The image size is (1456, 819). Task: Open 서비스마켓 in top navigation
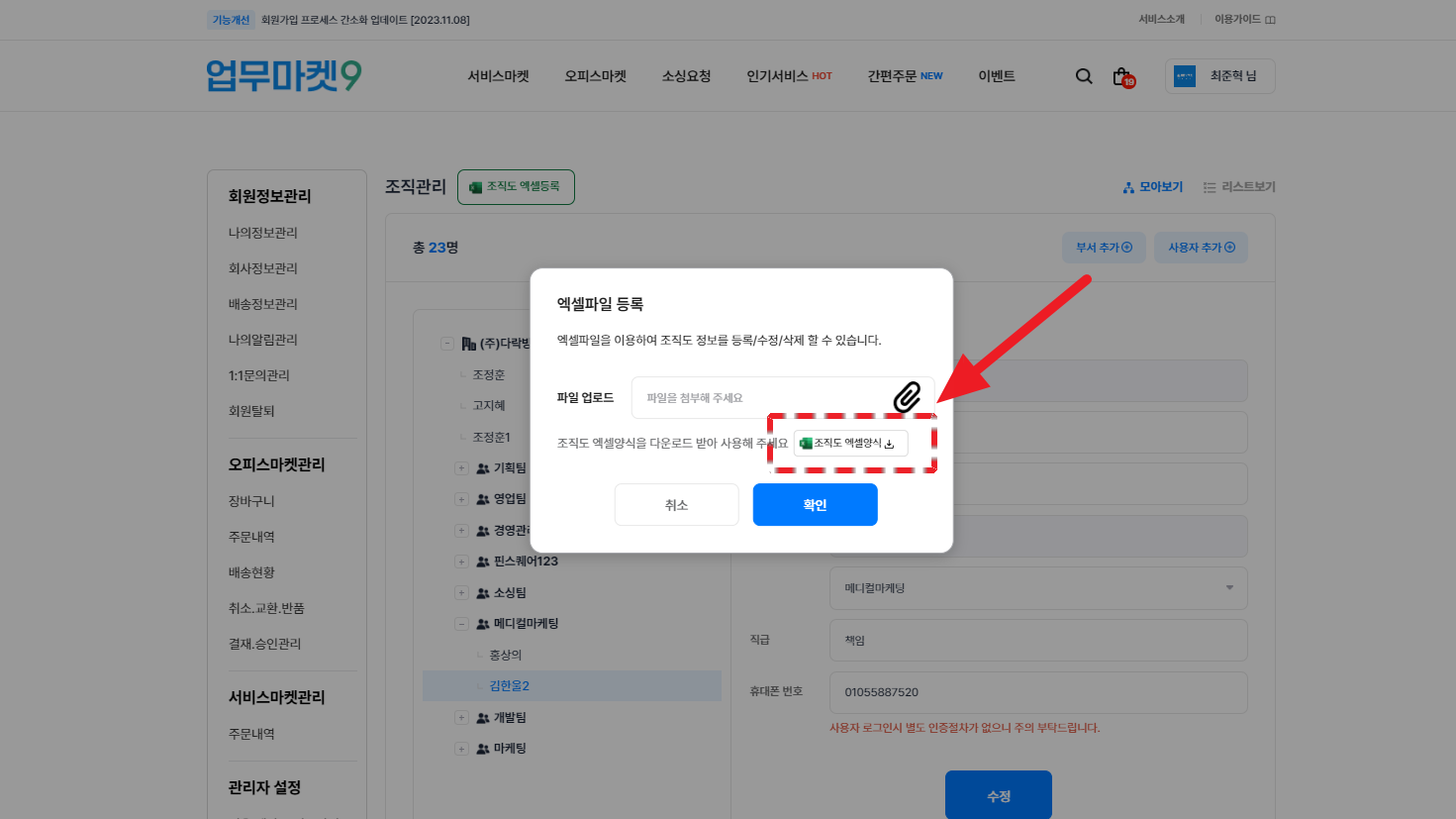click(x=498, y=76)
